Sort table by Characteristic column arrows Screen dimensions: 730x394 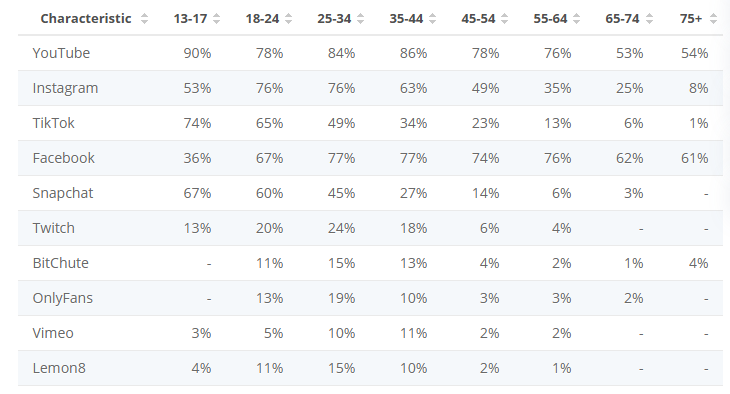(144, 19)
